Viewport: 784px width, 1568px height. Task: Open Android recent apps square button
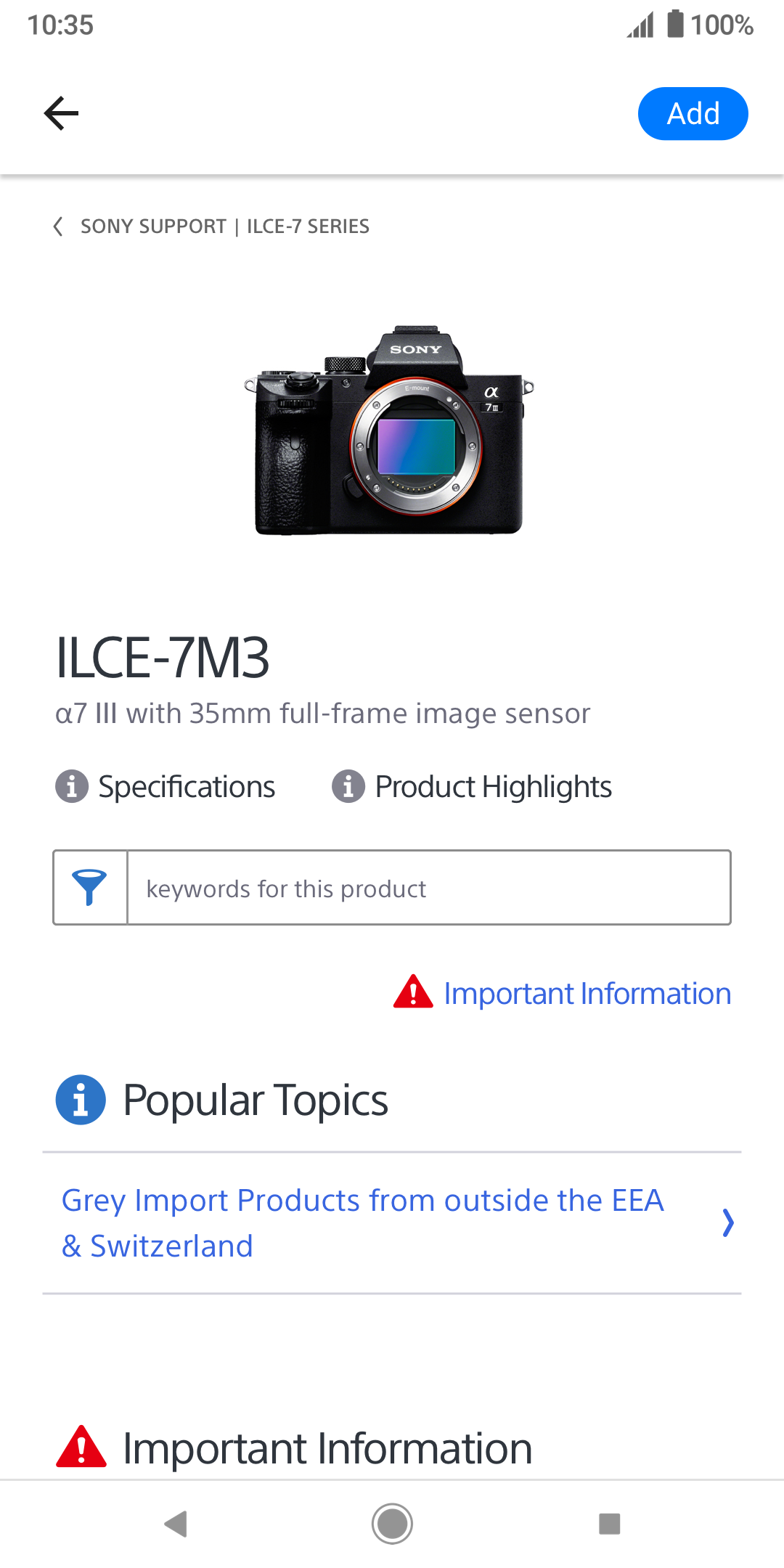click(609, 1524)
